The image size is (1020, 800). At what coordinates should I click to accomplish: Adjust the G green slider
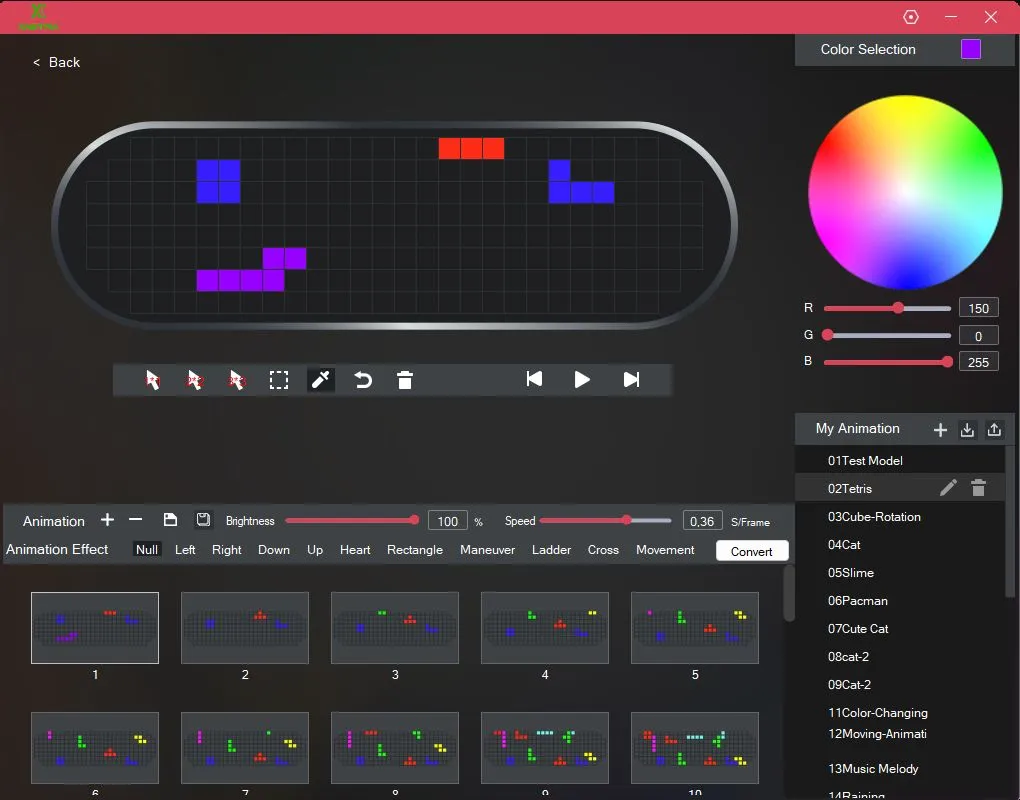coord(887,336)
